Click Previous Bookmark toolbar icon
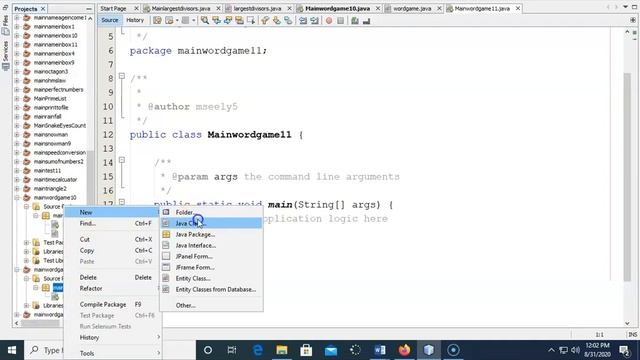The image size is (640, 360). 265,20
